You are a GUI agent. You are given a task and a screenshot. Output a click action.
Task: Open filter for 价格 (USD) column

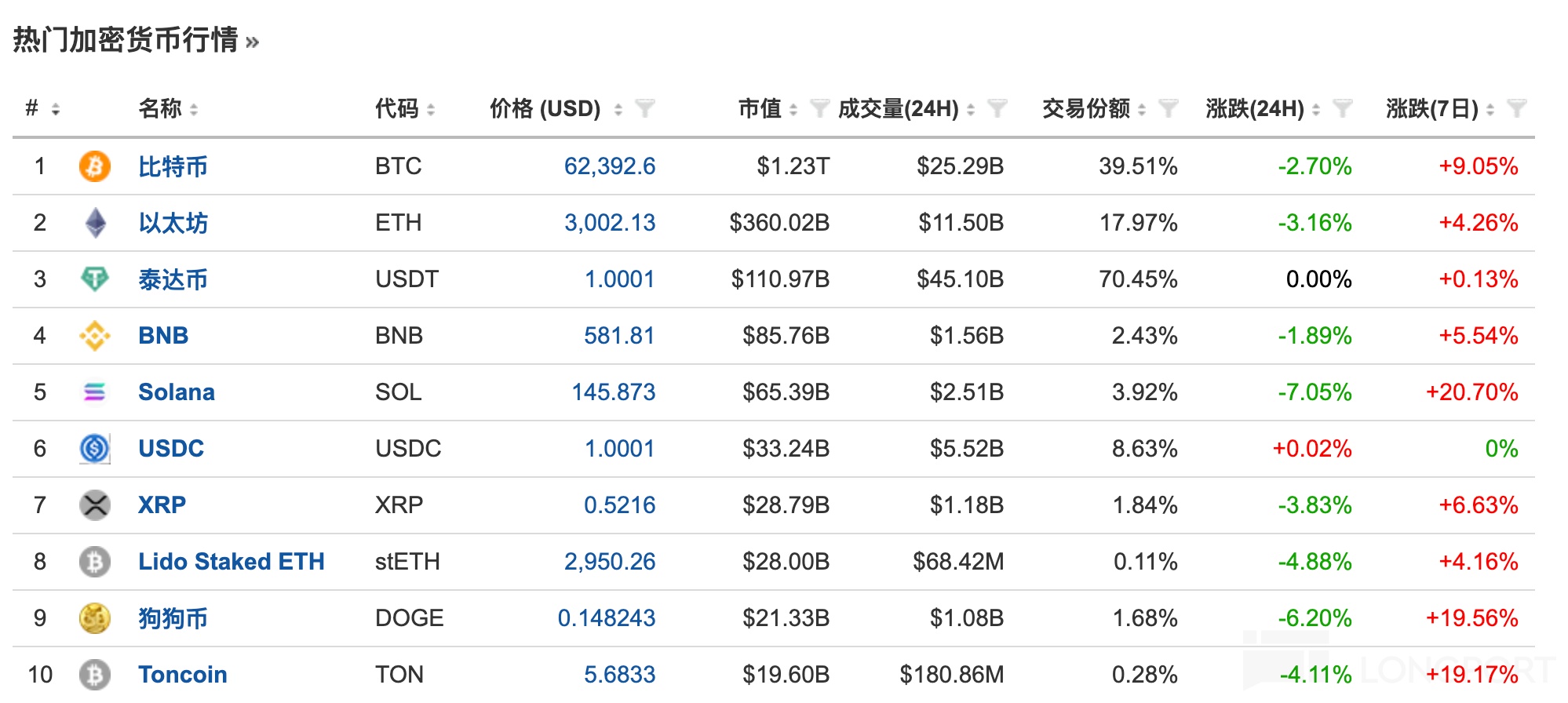coord(644,108)
